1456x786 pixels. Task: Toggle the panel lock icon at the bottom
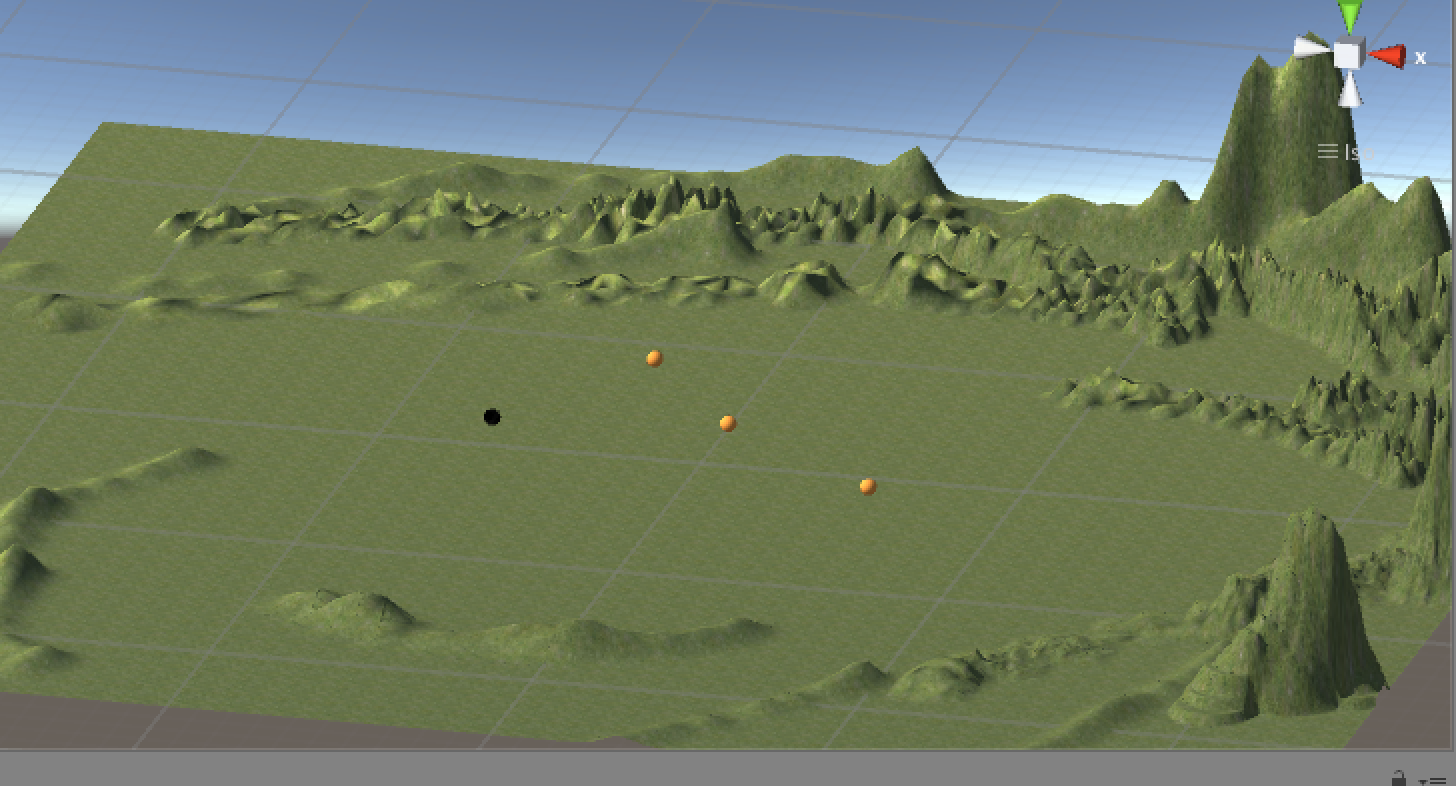pos(1399,778)
